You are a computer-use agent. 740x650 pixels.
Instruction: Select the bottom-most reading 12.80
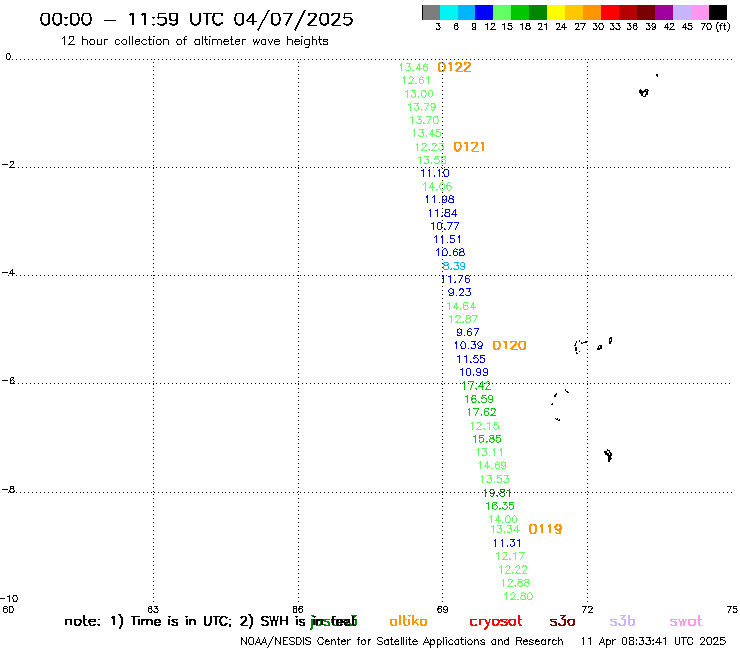tap(518, 596)
